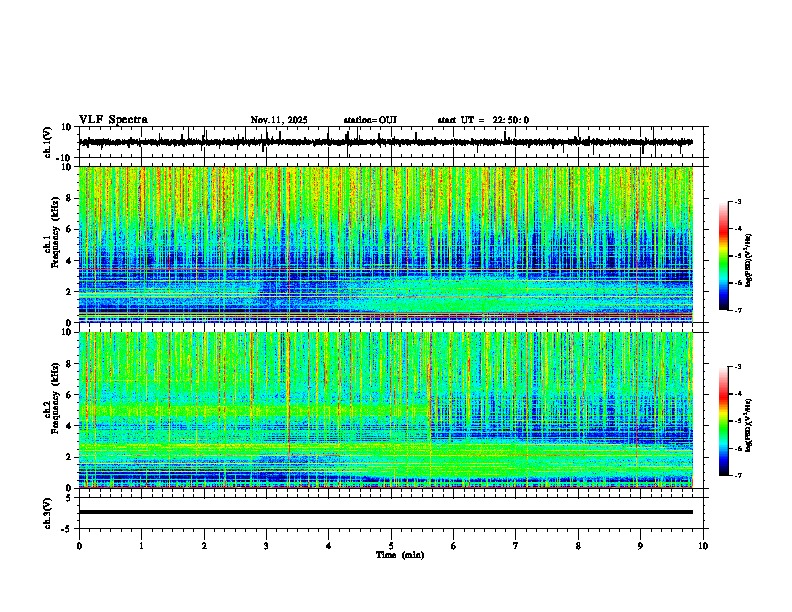792x612 pixels.
Task: Select the "start UT = 22:50:0" text
Action: point(483,120)
